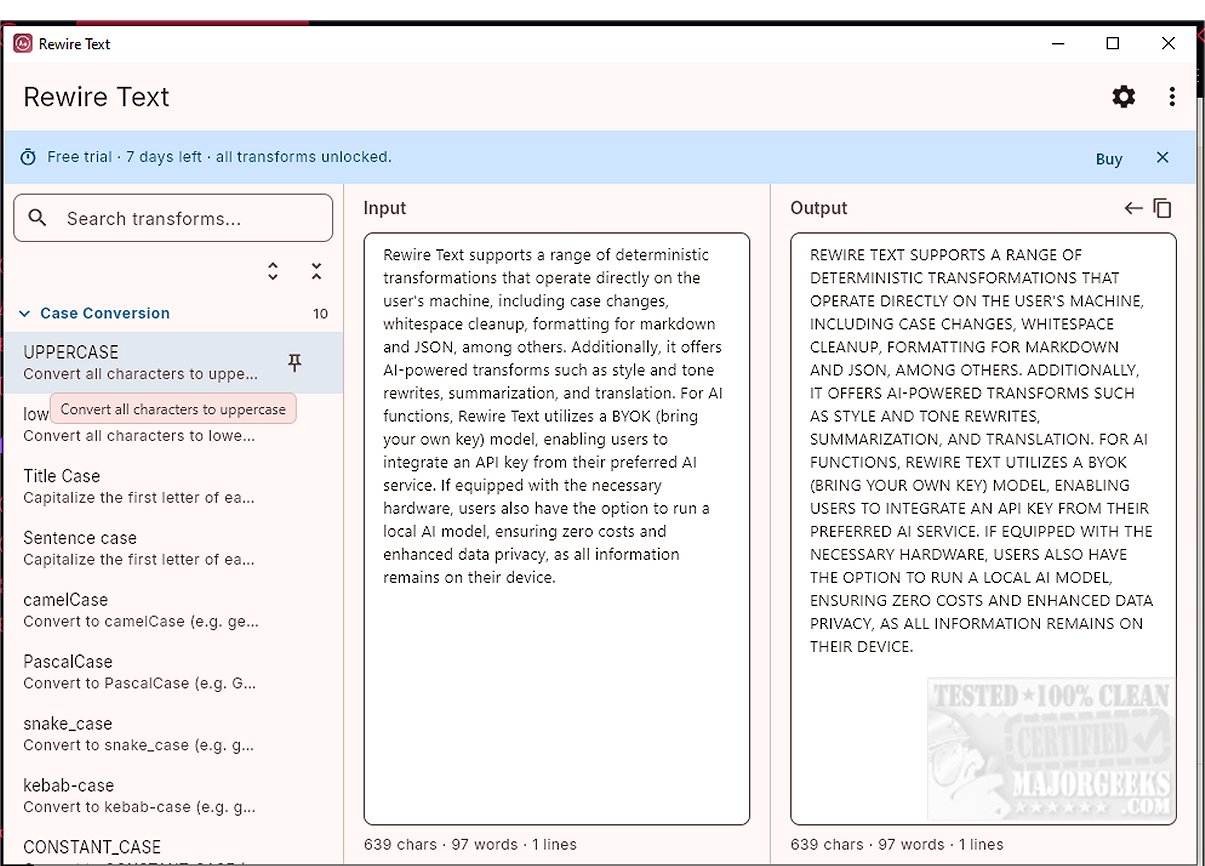The height and width of the screenshot is (866, 1205).
Task: Pin the UPPERCASE transform
Action: pos(294,363)
